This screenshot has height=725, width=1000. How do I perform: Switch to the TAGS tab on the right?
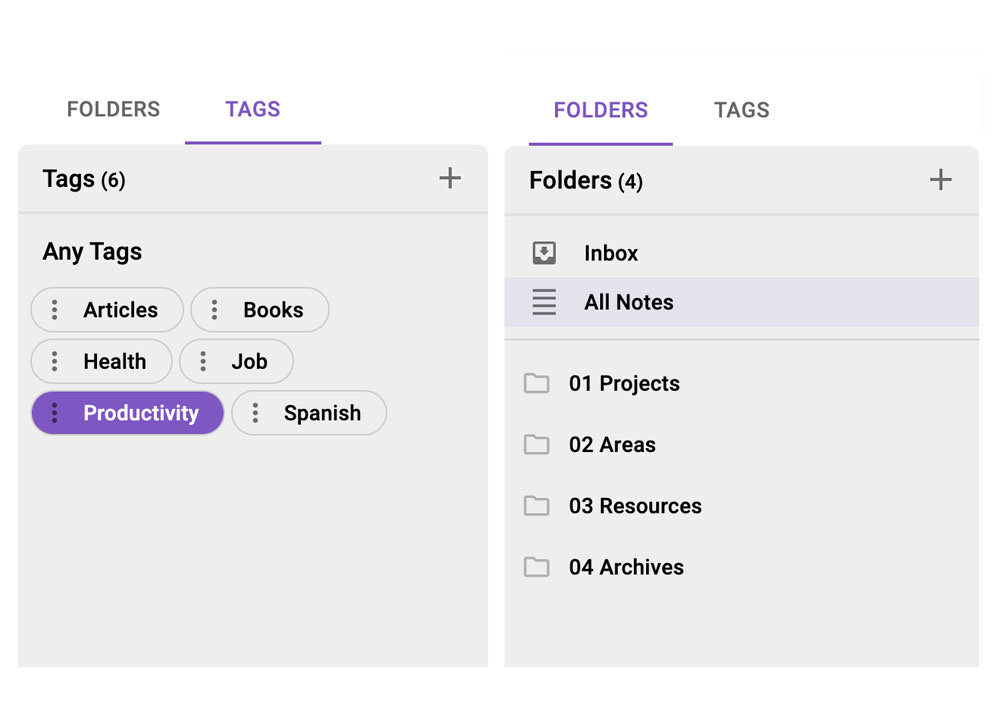pyautogui.click(x=741, y=110)
